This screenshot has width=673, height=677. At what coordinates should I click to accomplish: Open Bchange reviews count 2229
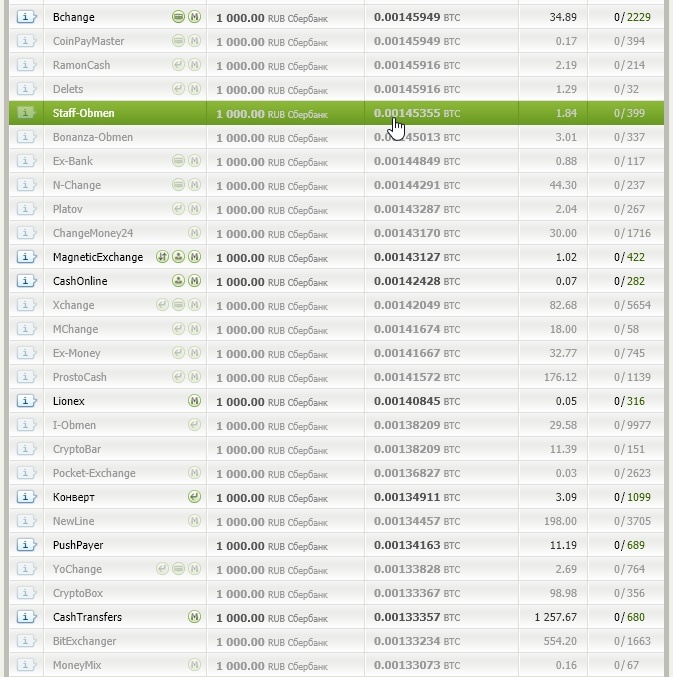639,17
